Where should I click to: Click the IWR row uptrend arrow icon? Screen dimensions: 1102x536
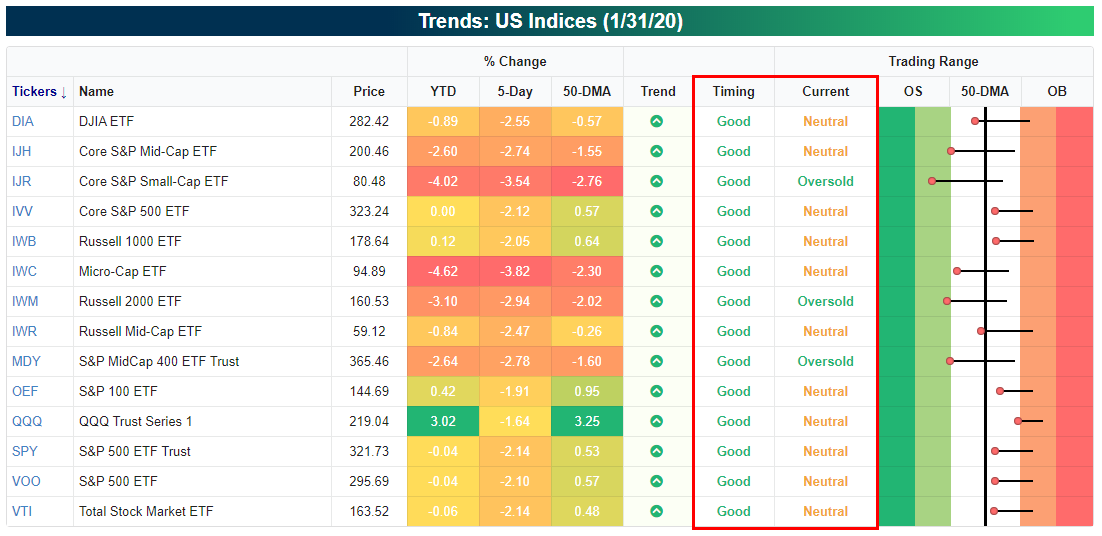(656, 331)
